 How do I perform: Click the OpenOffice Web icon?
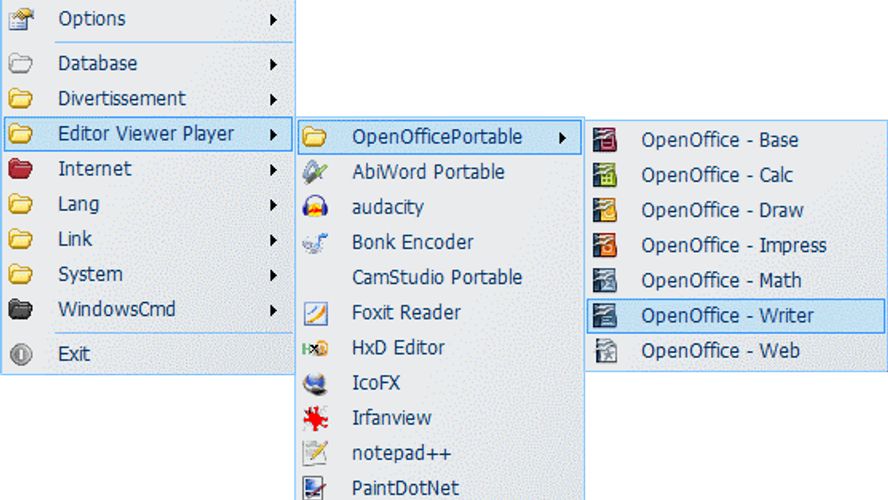[605, 351]
